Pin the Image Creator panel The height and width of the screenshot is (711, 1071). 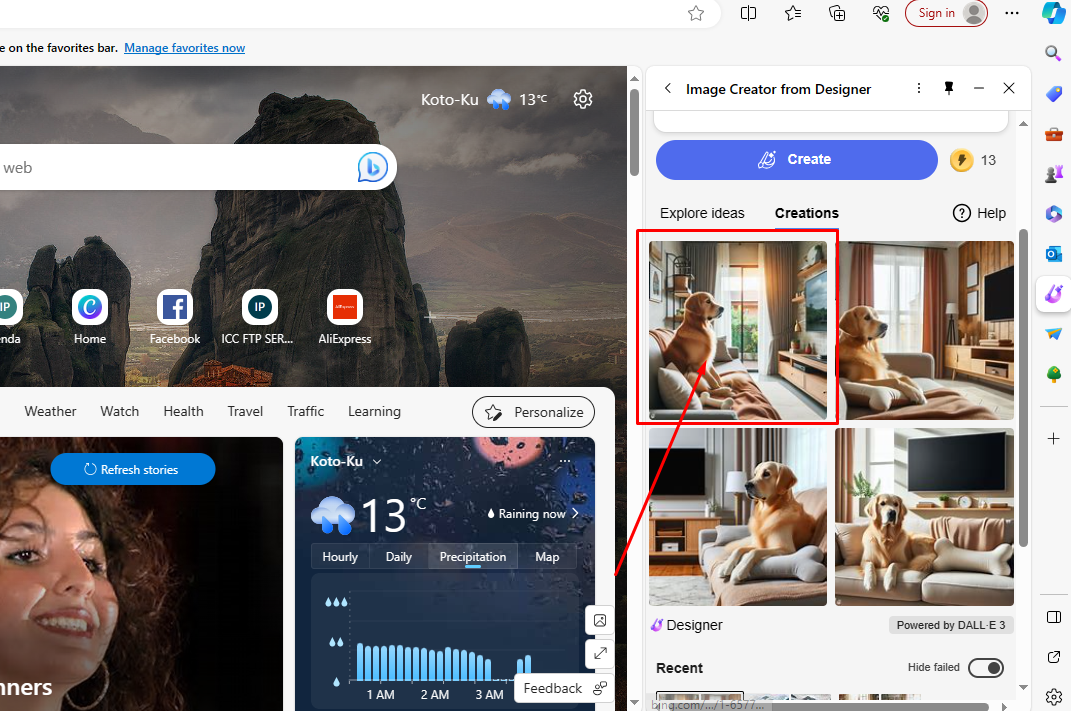[949, 88]
